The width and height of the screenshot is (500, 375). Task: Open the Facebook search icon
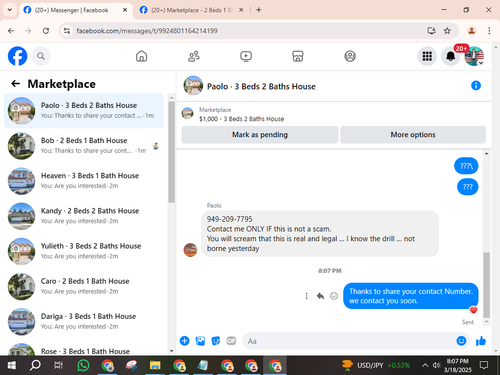pos(41,56)
